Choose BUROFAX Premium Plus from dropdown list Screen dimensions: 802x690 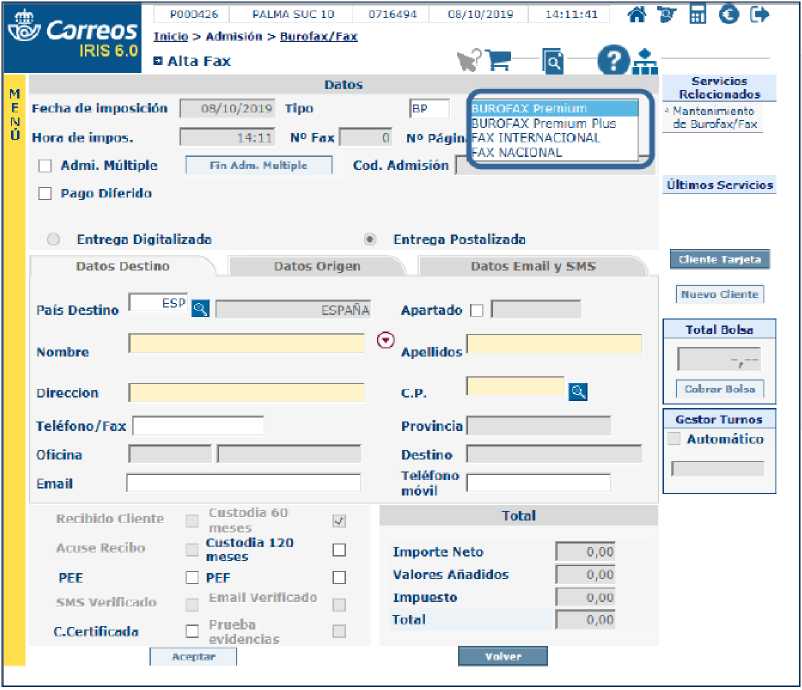pyautogui.click(x=543, y=124)
